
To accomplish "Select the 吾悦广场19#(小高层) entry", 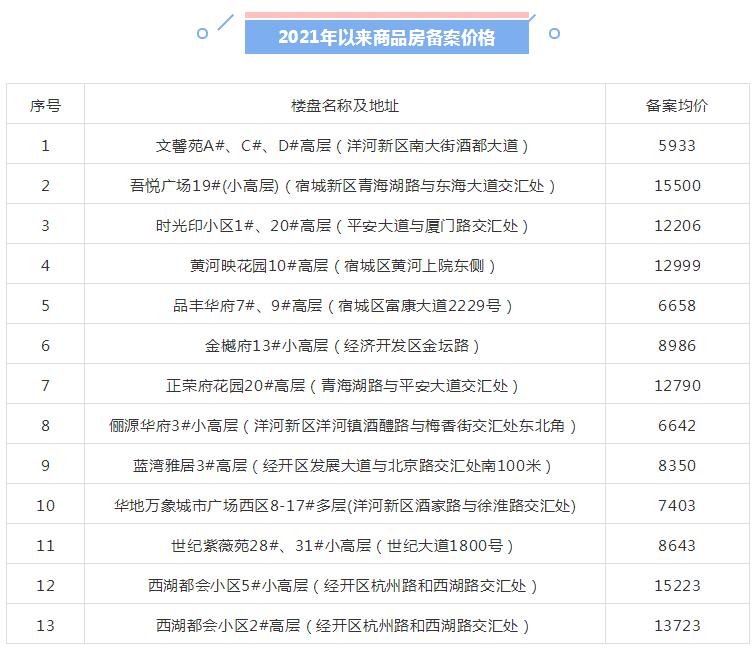I will [343, 186].
